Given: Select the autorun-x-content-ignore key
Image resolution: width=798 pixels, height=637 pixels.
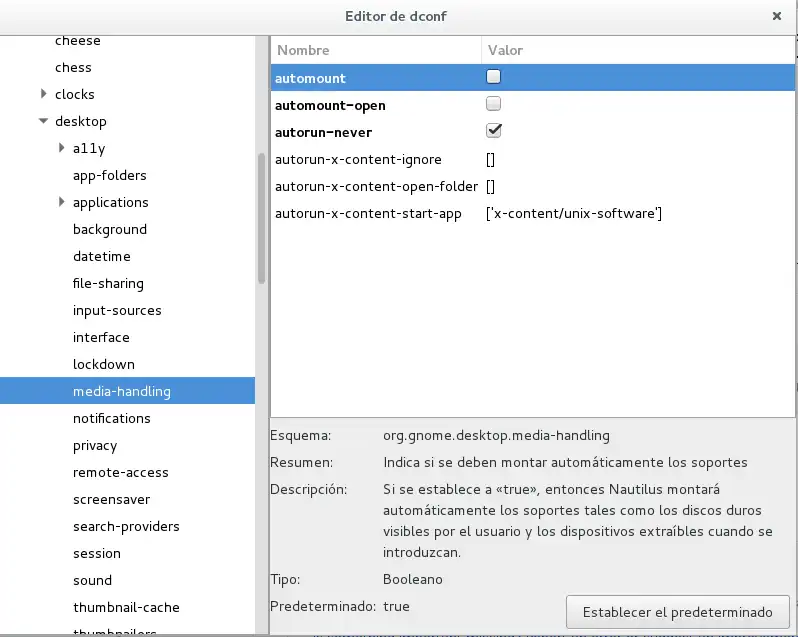Looking at the screenshot, I should click(358, 159).
